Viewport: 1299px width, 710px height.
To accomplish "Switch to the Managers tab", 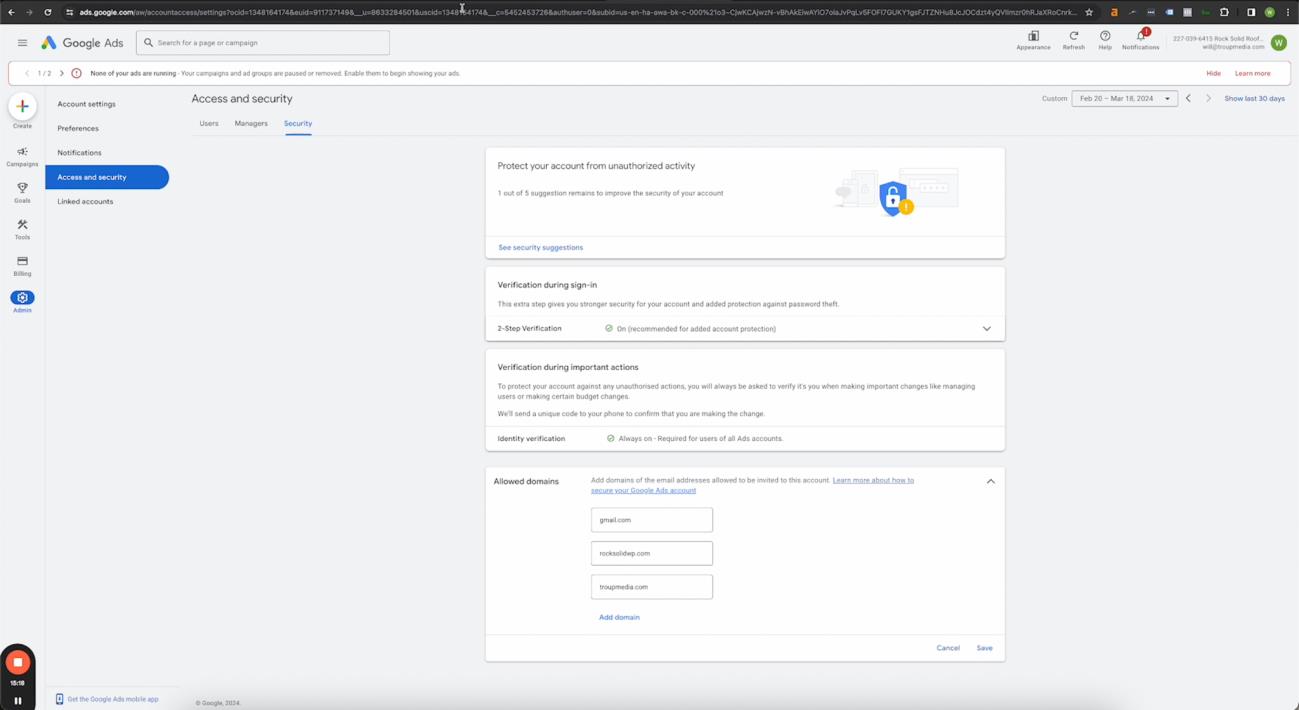I will point(251,124).
